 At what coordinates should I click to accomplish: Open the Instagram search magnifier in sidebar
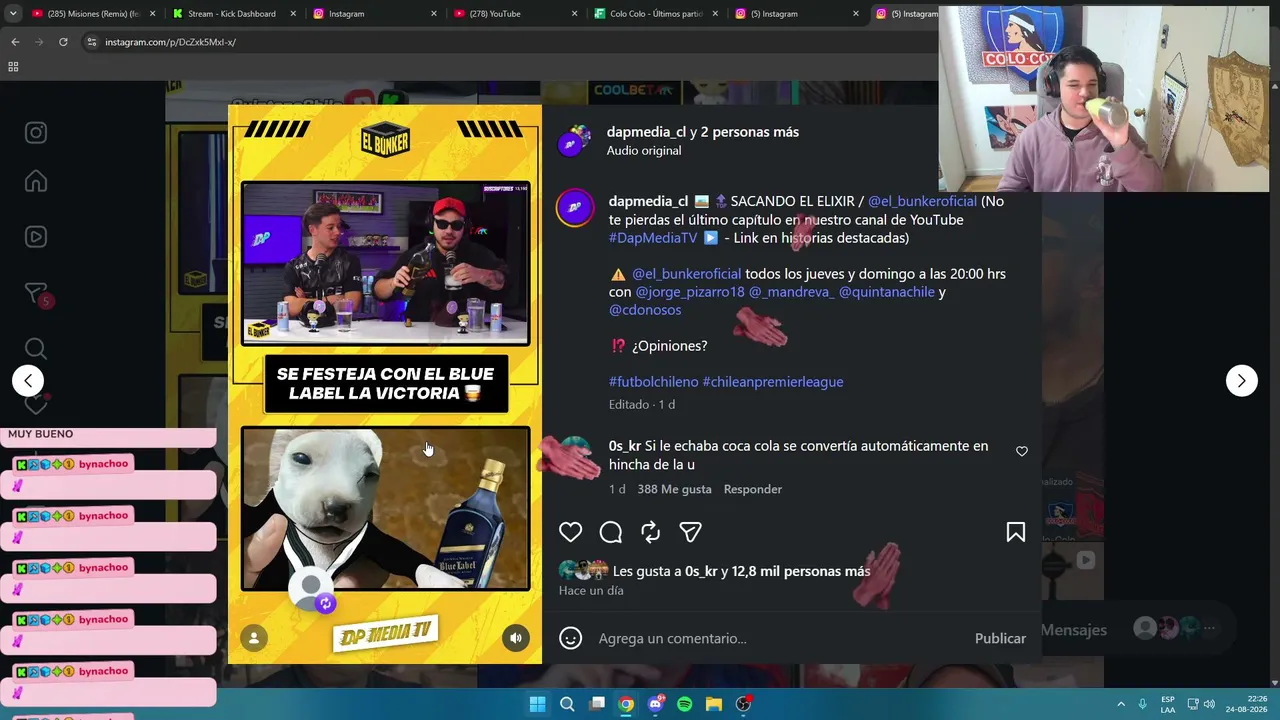[36, 349]
